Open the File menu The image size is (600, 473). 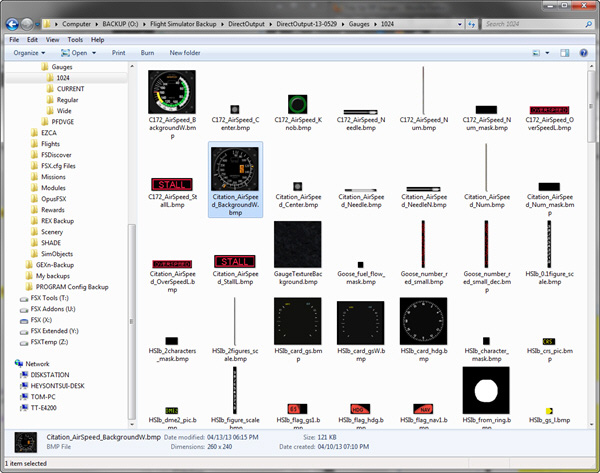pos(14,40)
